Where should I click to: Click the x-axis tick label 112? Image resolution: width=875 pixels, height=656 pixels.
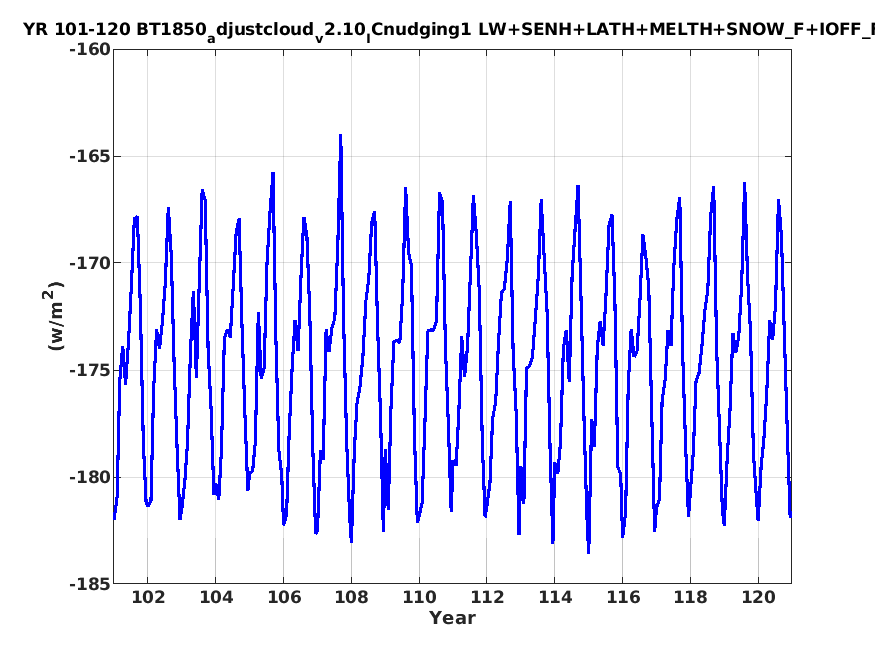(487, 597)
